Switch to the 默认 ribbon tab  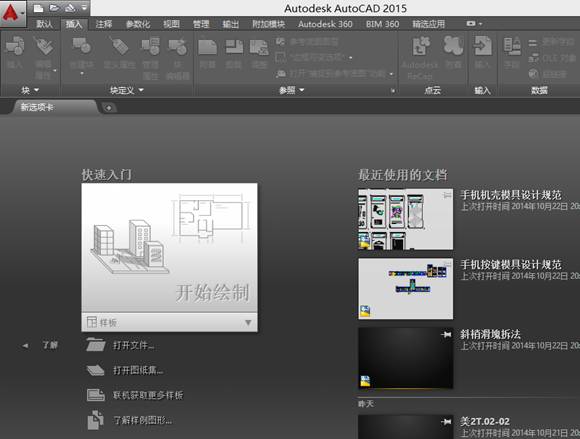[x=44, y=24]
